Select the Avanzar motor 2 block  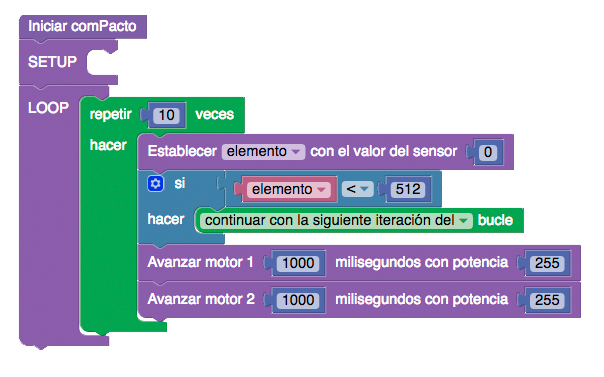(201, 300)
